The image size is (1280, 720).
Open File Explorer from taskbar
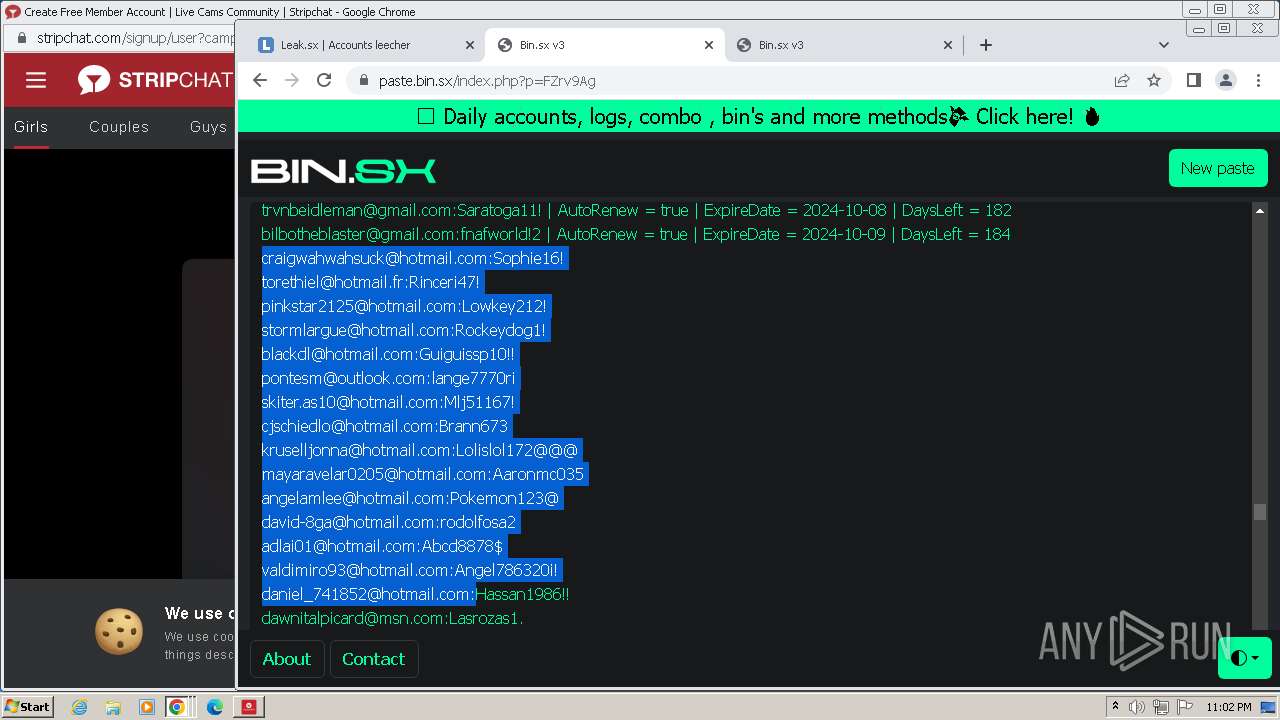[113, 707]
